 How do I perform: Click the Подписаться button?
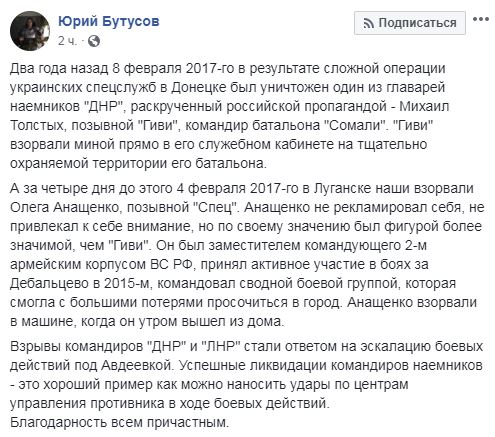click(x=410, y=23)
